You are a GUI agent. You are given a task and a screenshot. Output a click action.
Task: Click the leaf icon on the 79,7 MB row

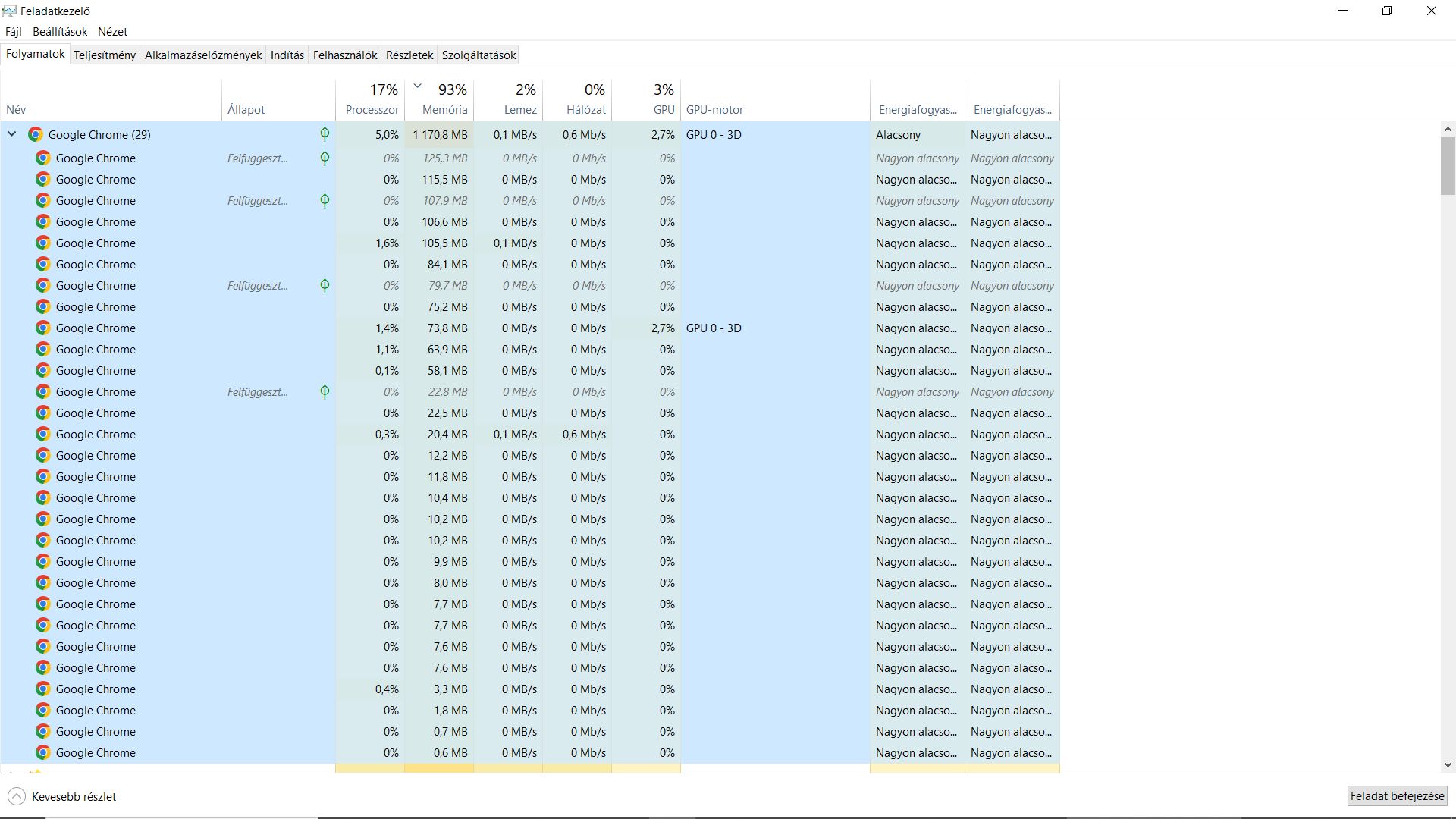pos(325,286)
